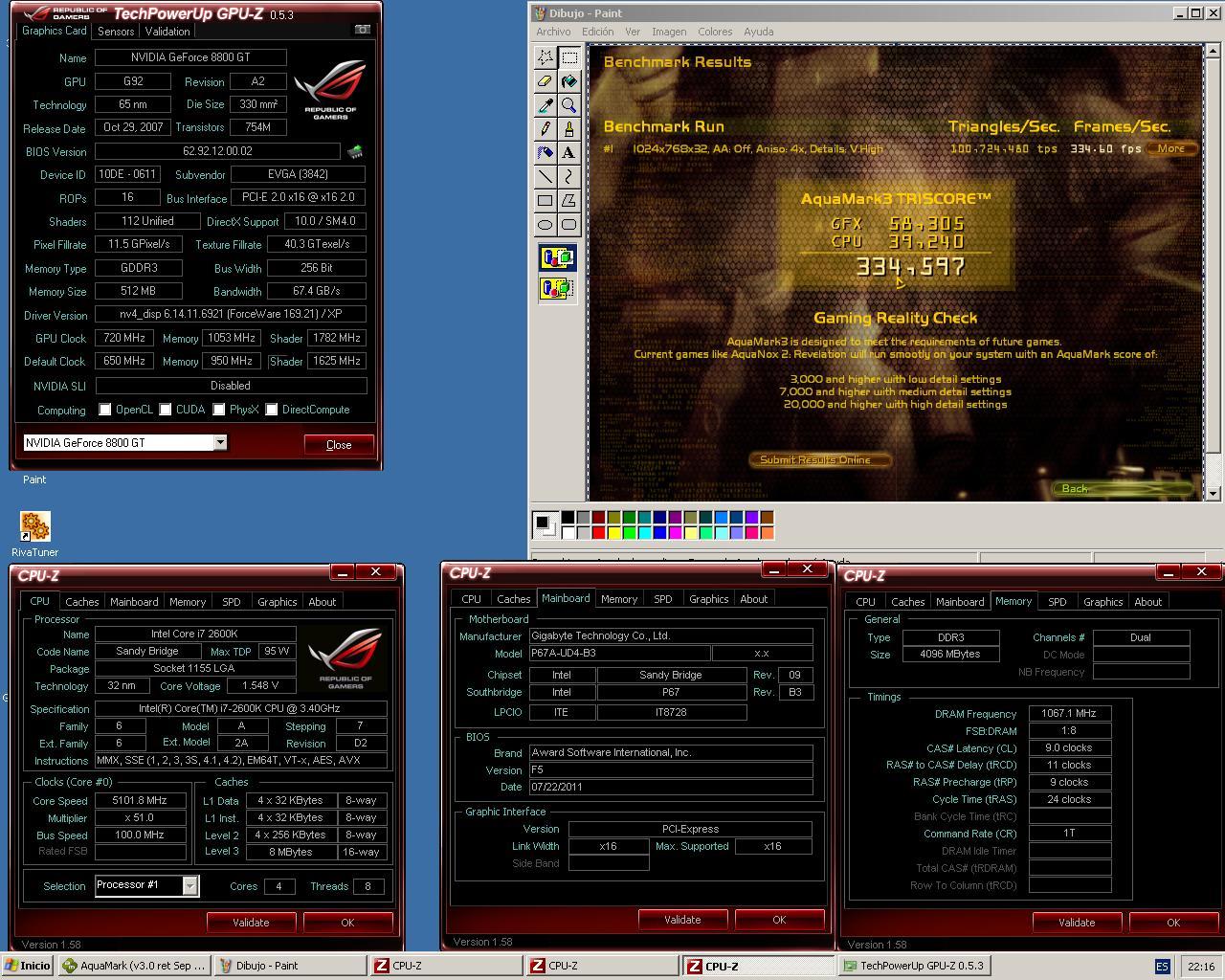The height and width of the screenshot is (980, 1225).
Task: Set opaque selection mode in Paint options box
Action: click(557, 258)
